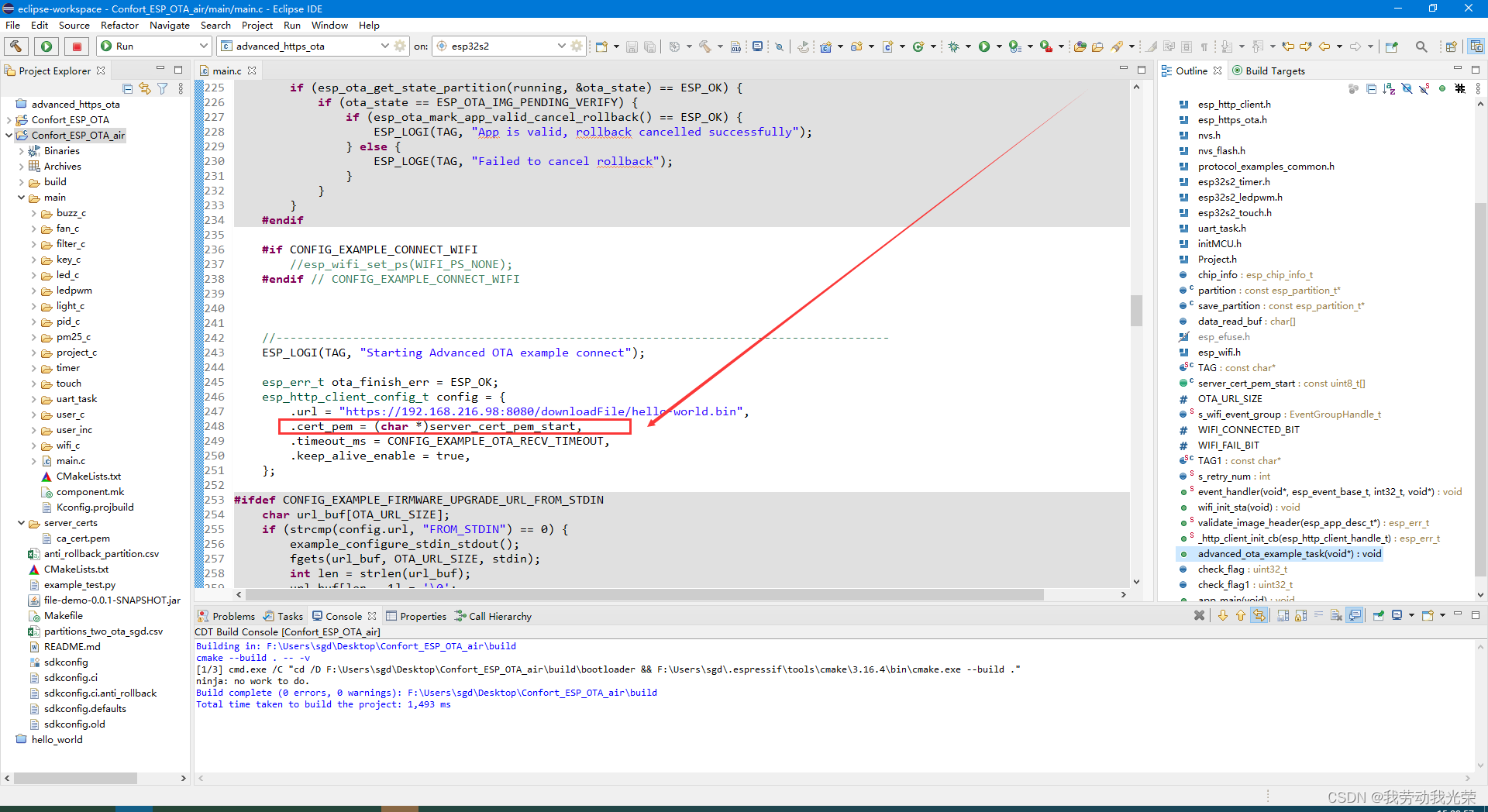Close the Console view tab
1488x812 pixels.
[372, 616]
